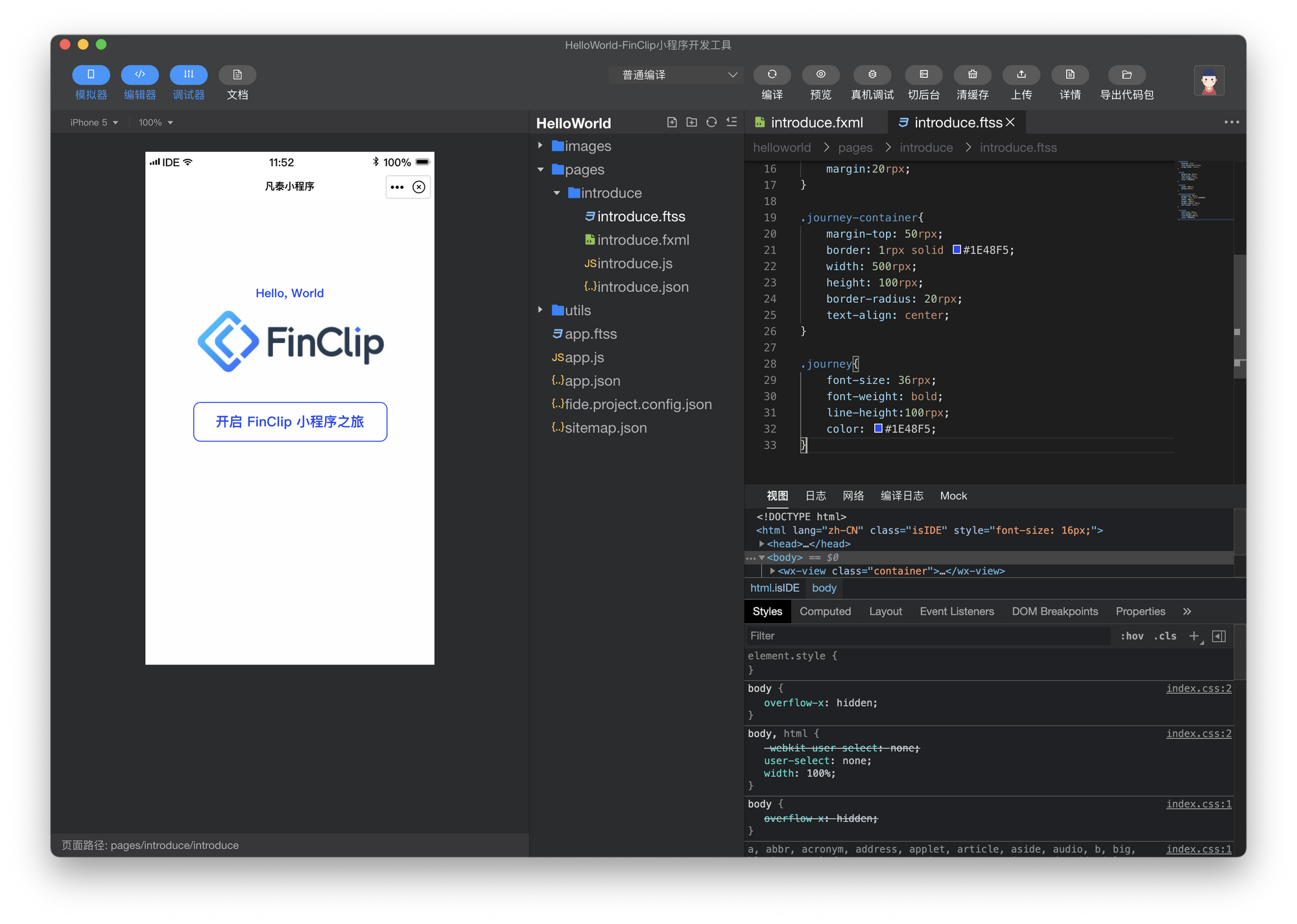Click the new file icon in HelloWorld explorer
The height and width of the screenshot is (924, 1297).
click(x=672, y=122)
